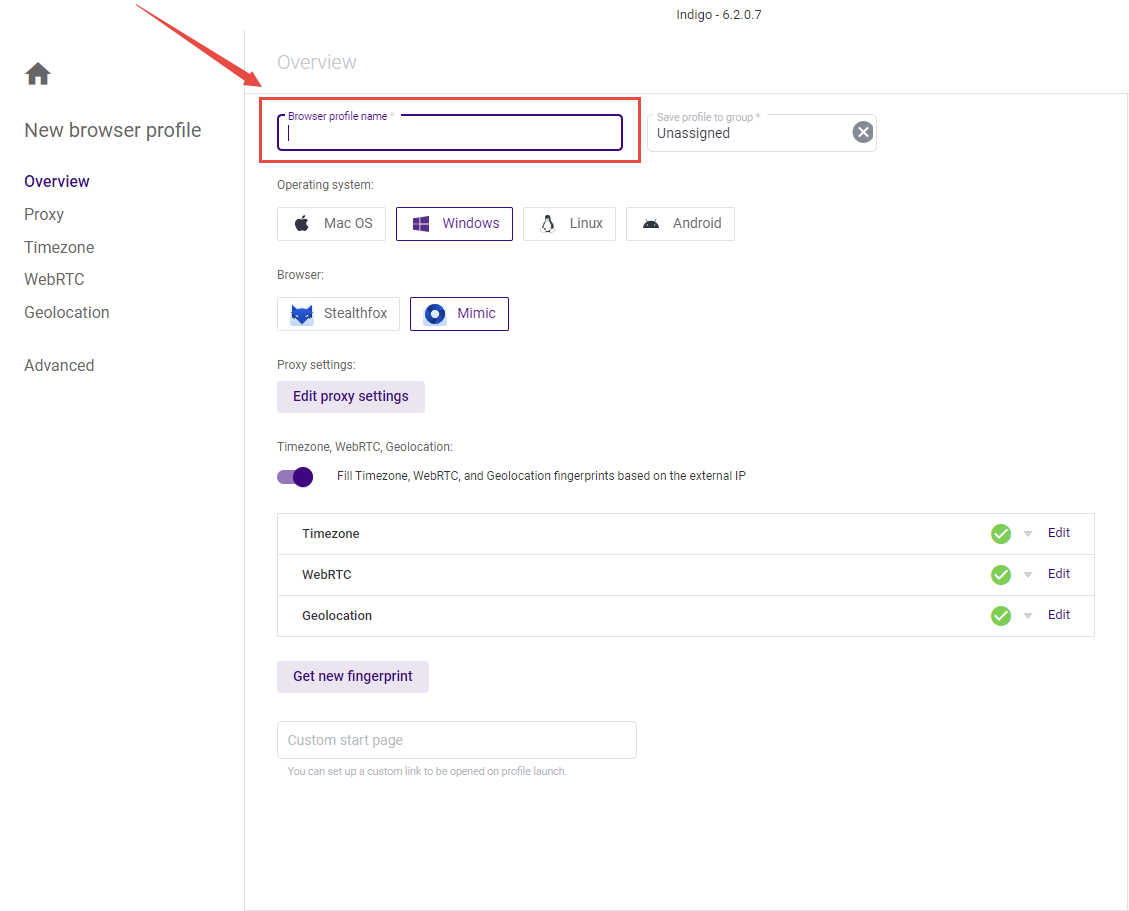The image size is (1129, 911).
Task: Select the Mac OS operating system
Action: point(331,224)
